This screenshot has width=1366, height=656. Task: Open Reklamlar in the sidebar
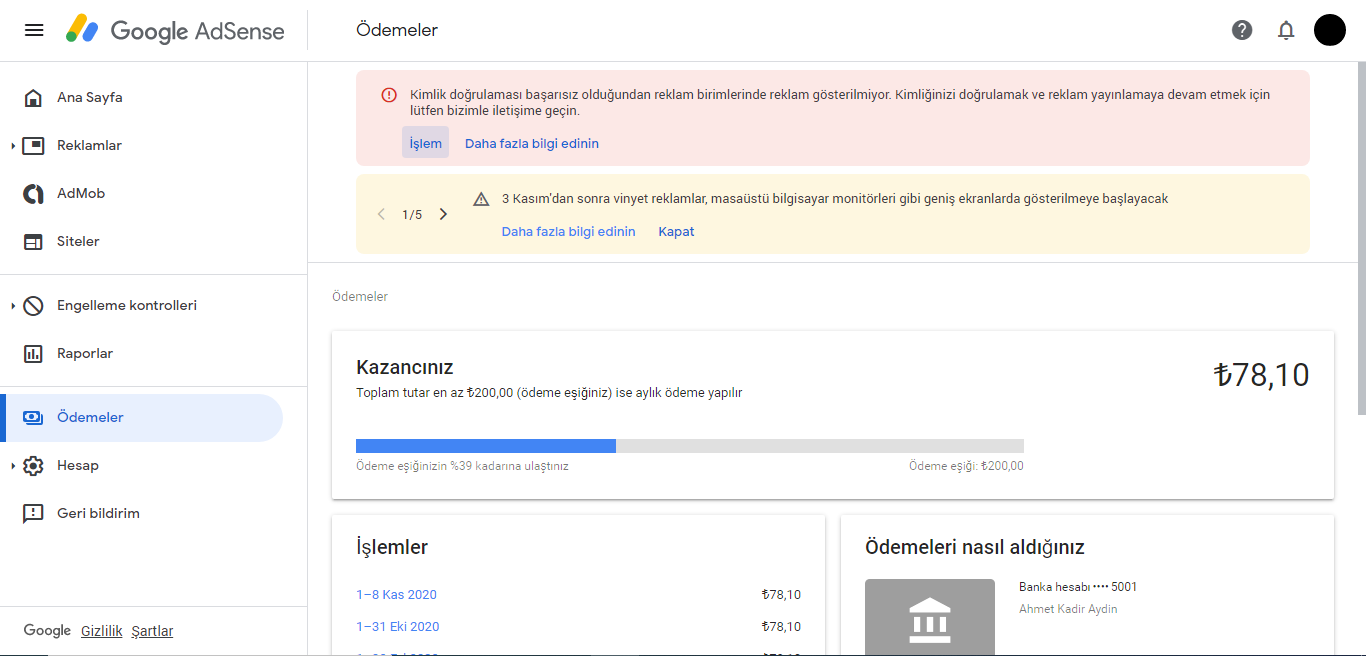tap(142, 145)
